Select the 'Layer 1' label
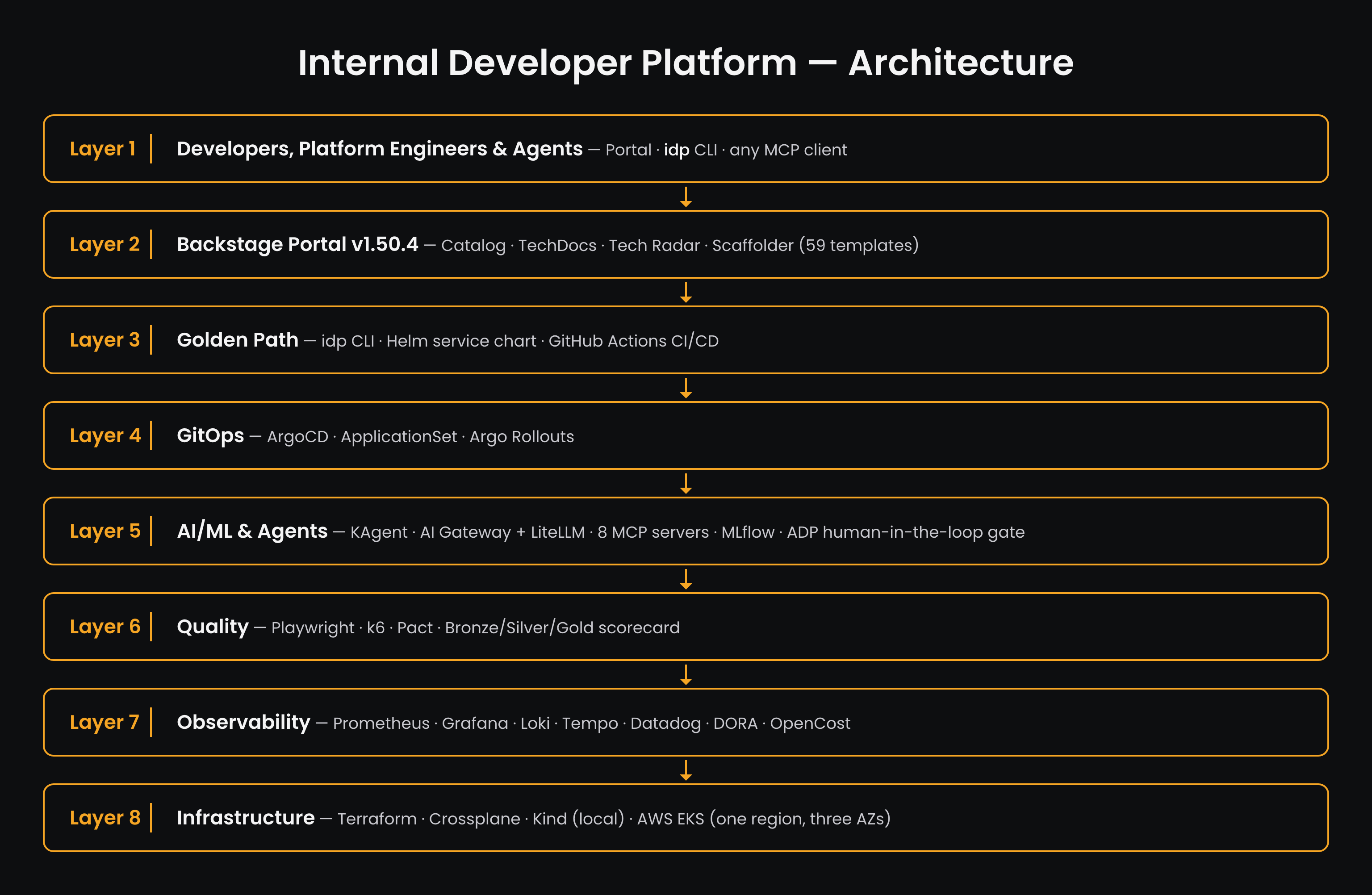This screenshot has height=895, width=1372. click(103, 149)
